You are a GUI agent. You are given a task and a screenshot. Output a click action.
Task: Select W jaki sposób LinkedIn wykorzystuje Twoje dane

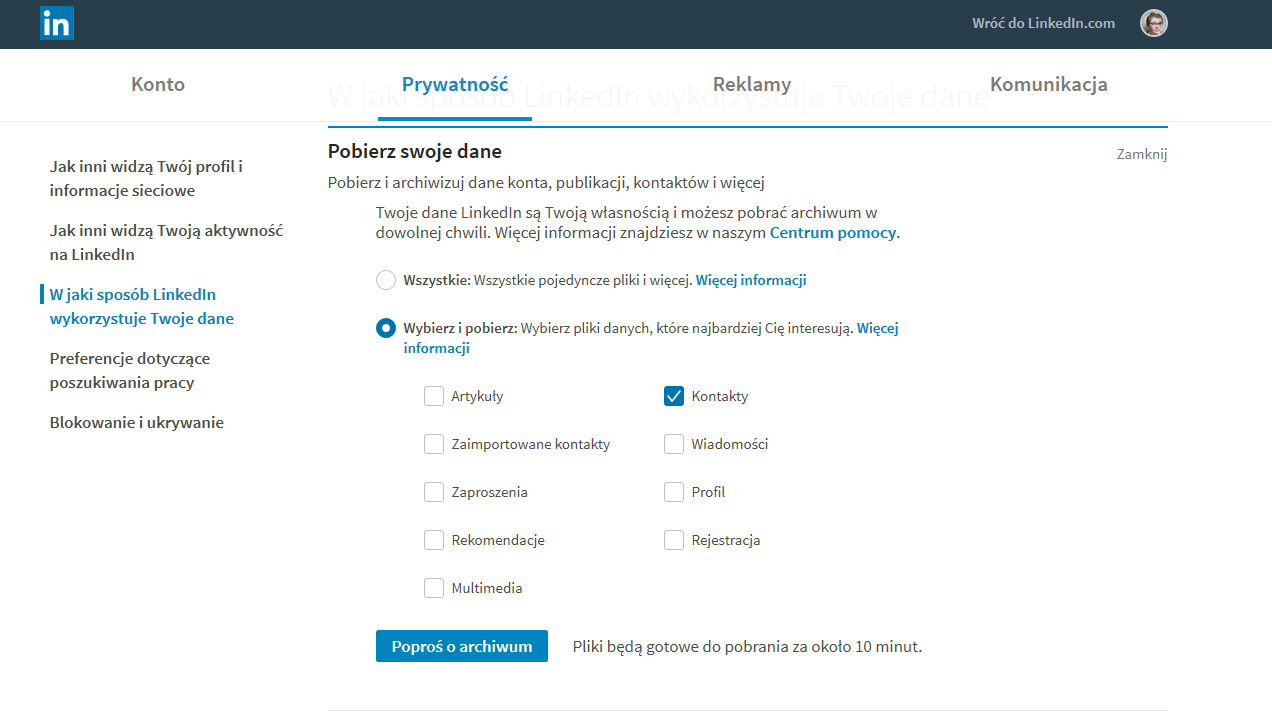click(x=142, y=306)
